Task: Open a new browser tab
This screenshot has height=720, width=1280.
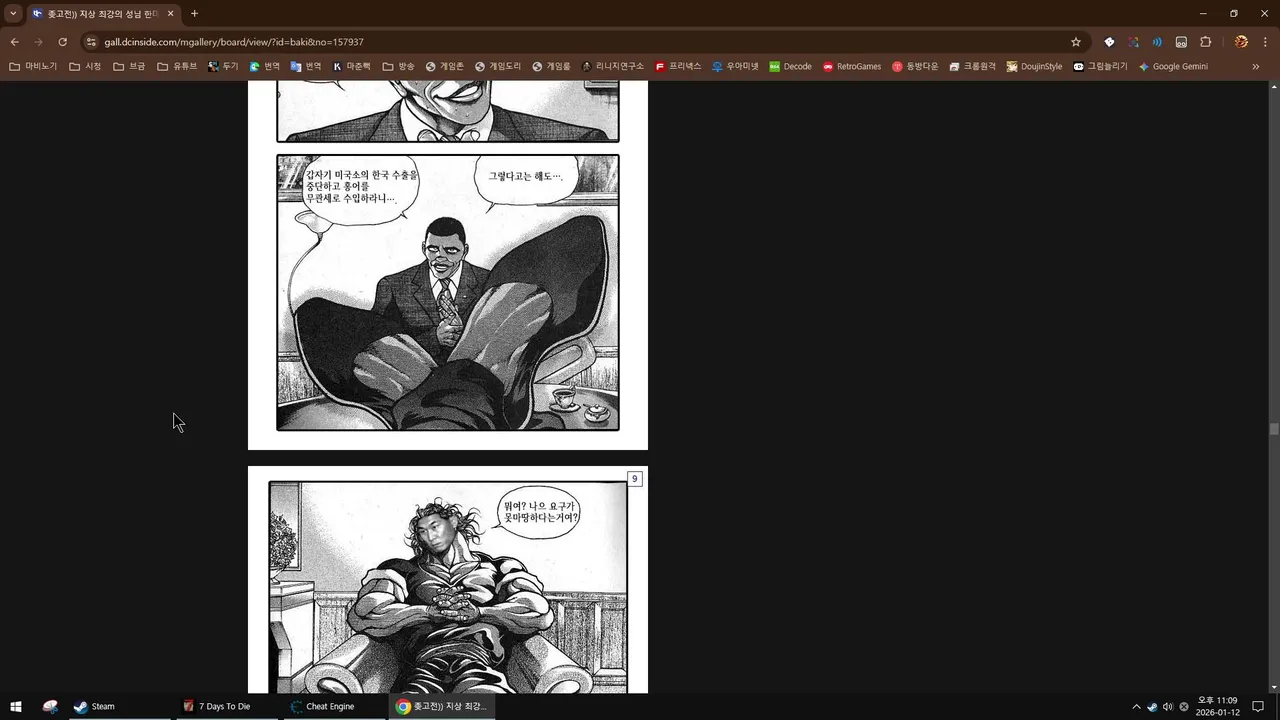Action: click(x=194, y=14)
